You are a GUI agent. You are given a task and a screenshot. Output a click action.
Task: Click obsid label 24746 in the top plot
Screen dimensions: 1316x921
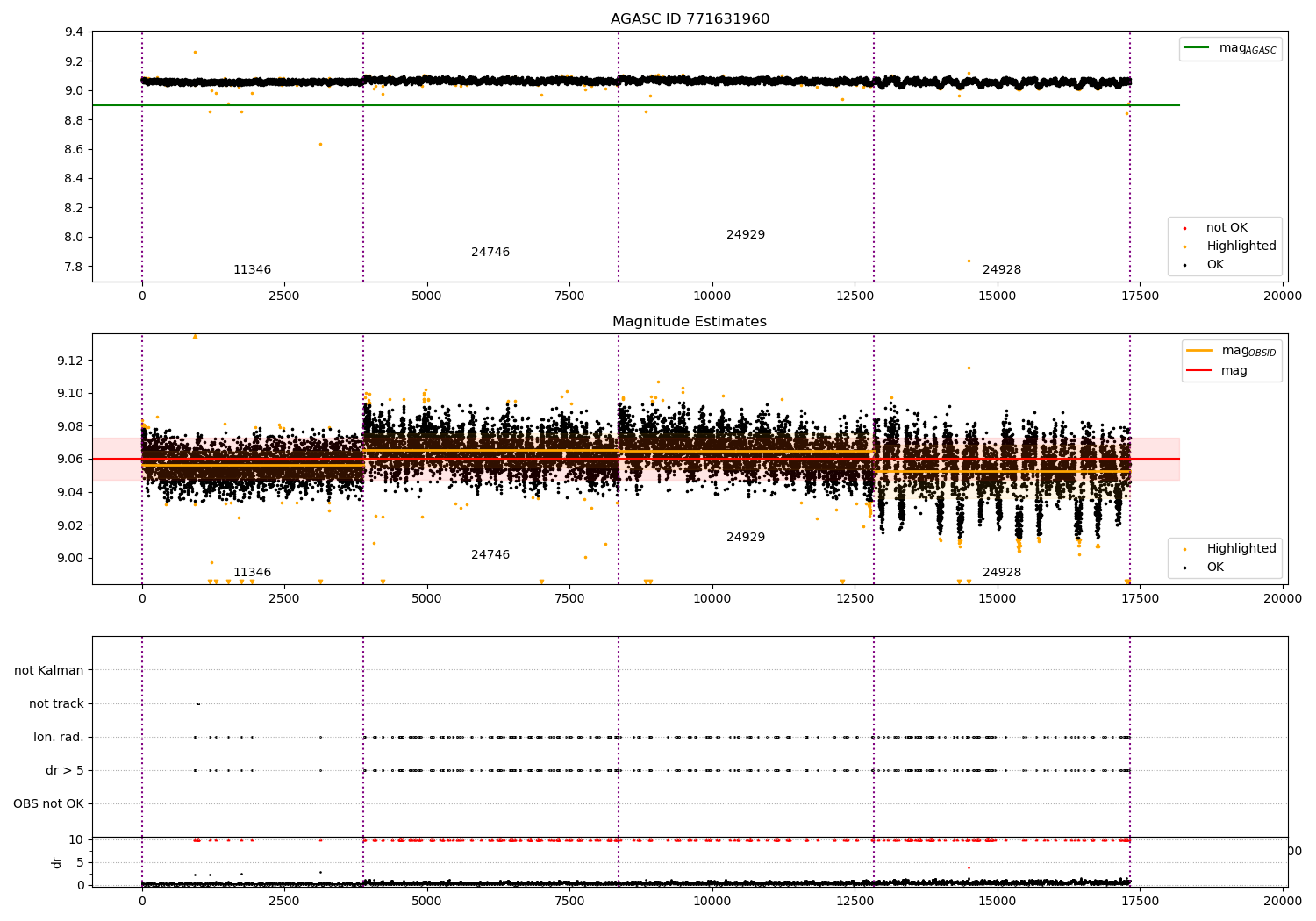(x=490, y=253)
